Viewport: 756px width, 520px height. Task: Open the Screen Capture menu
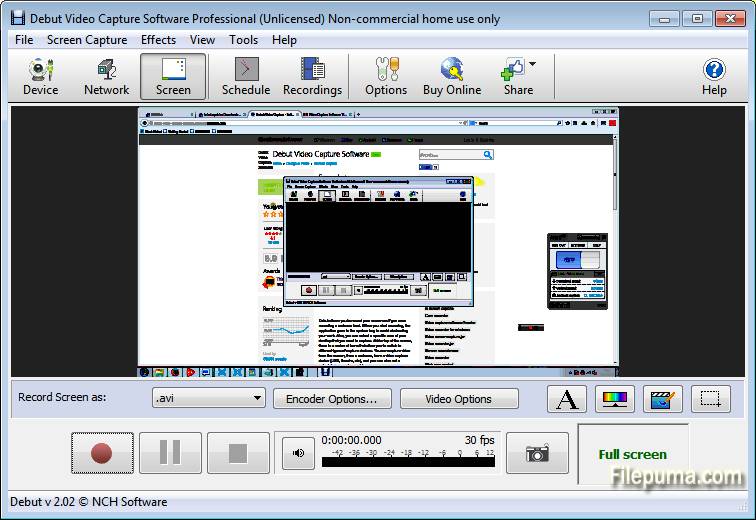(x=87, y=40)
